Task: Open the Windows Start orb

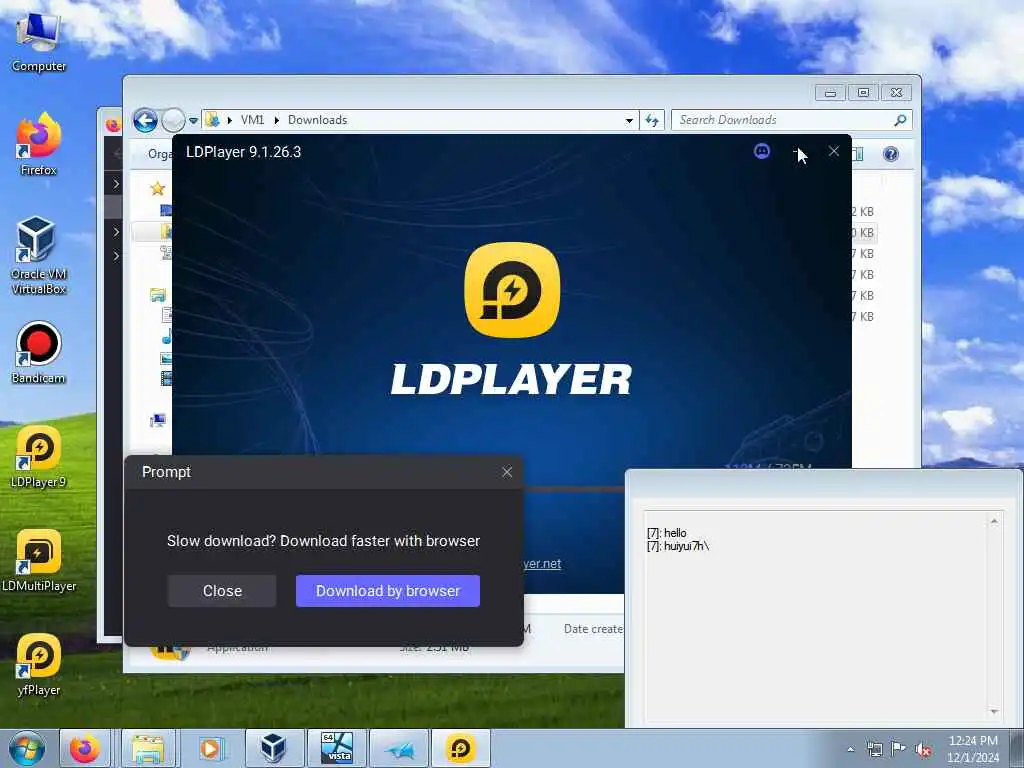Action: pyautogui.click(x=27, y=748)
